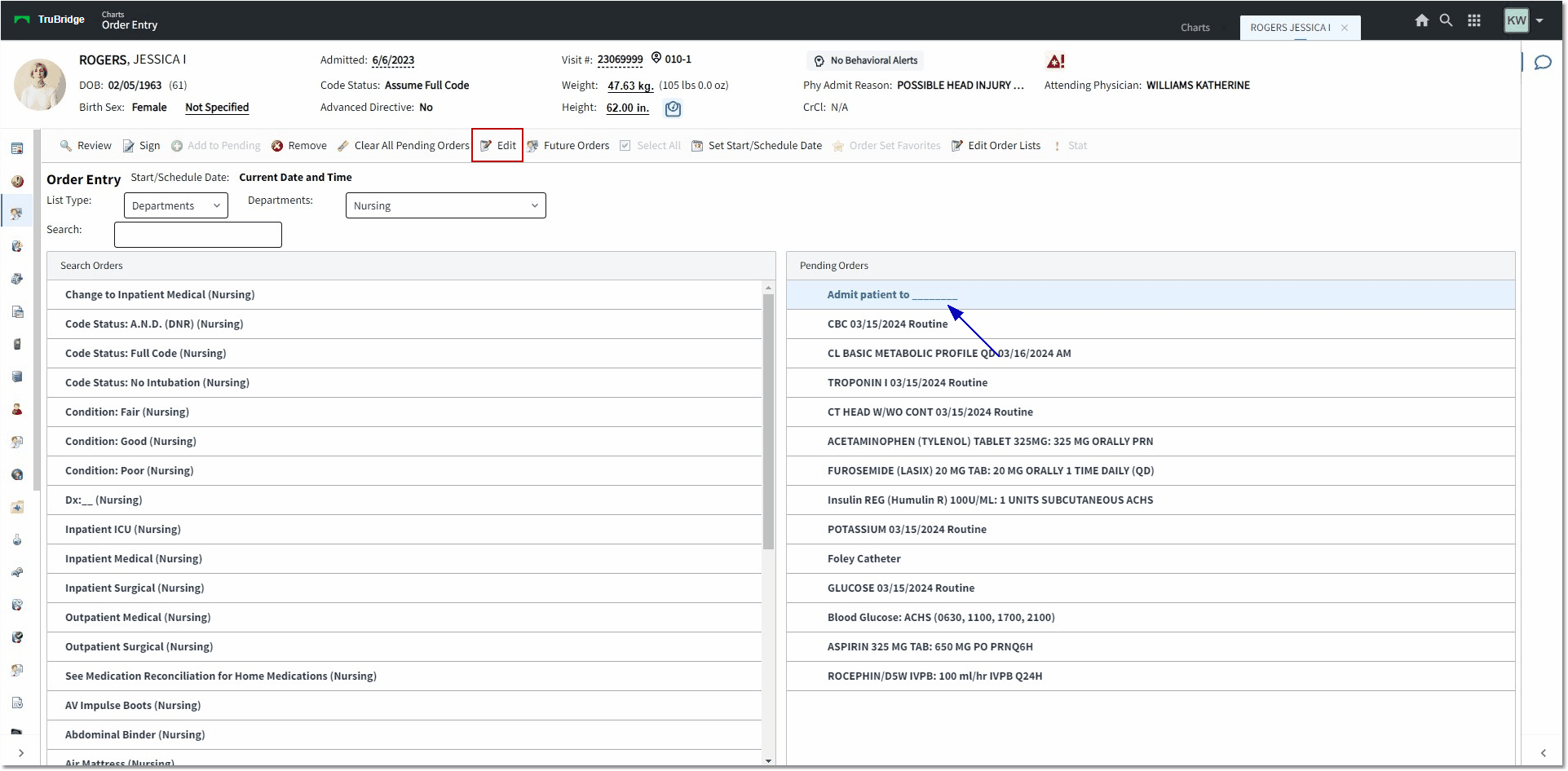The image size is (1568, 771).
Task: Select Foley Catheter pending order
Action: click(x=1151, y=559)
